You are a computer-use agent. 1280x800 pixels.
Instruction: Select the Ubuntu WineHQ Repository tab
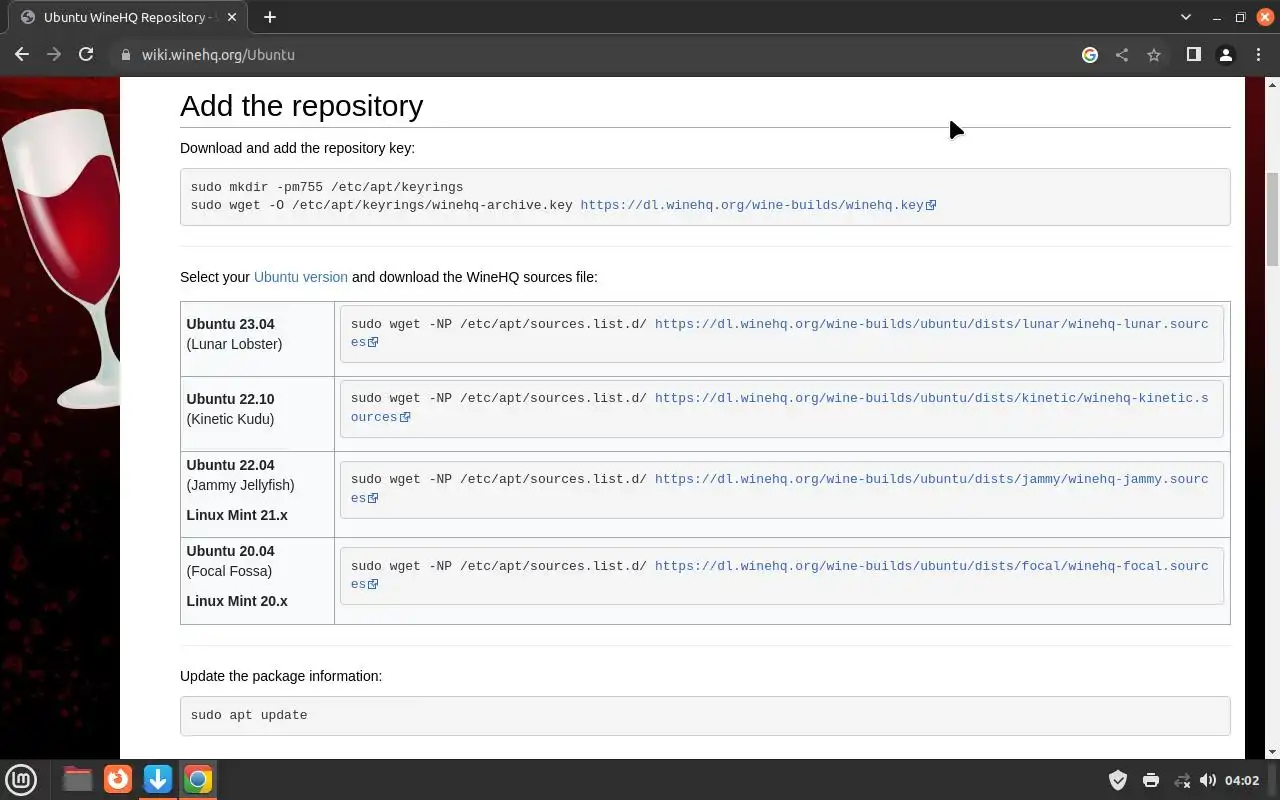[124, 17]
